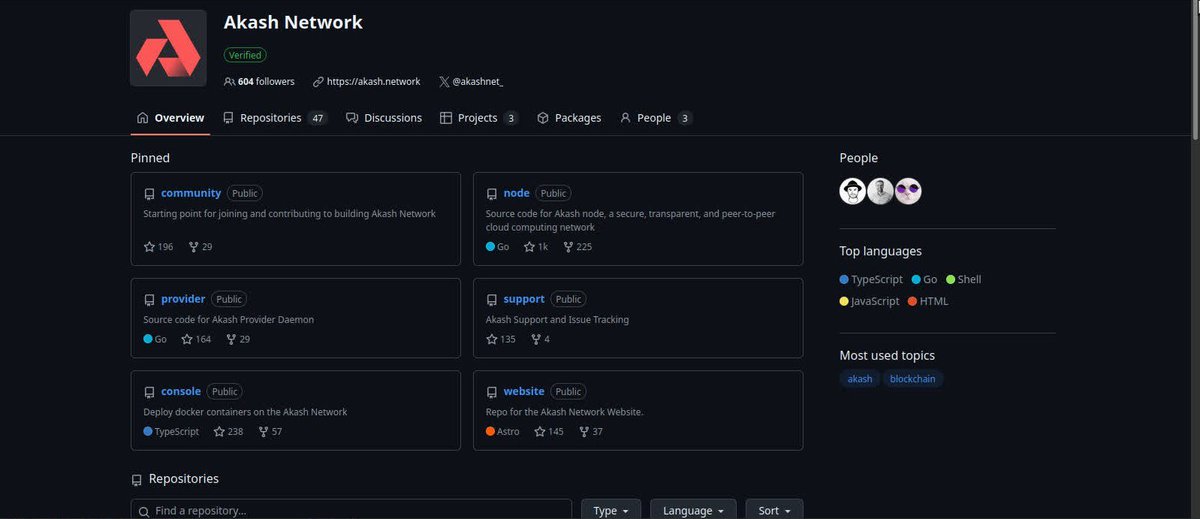Open the member avatar with purple sunglasses

tap(908, 192)
